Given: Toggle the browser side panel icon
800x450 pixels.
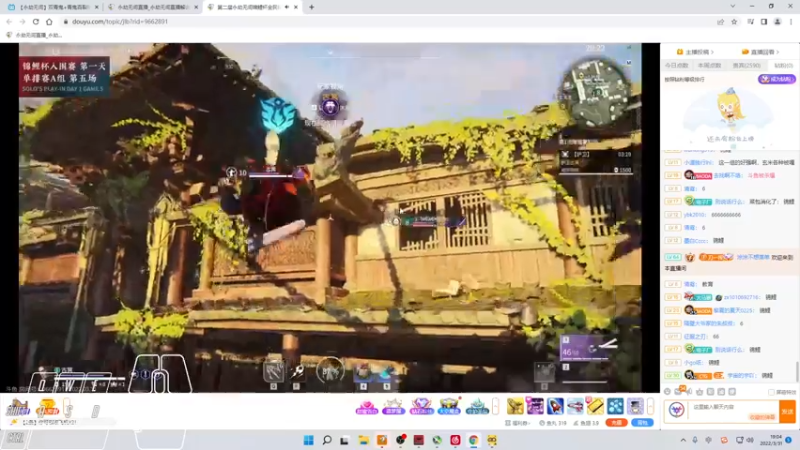Looking at the screenshot, I should point(764,21).
